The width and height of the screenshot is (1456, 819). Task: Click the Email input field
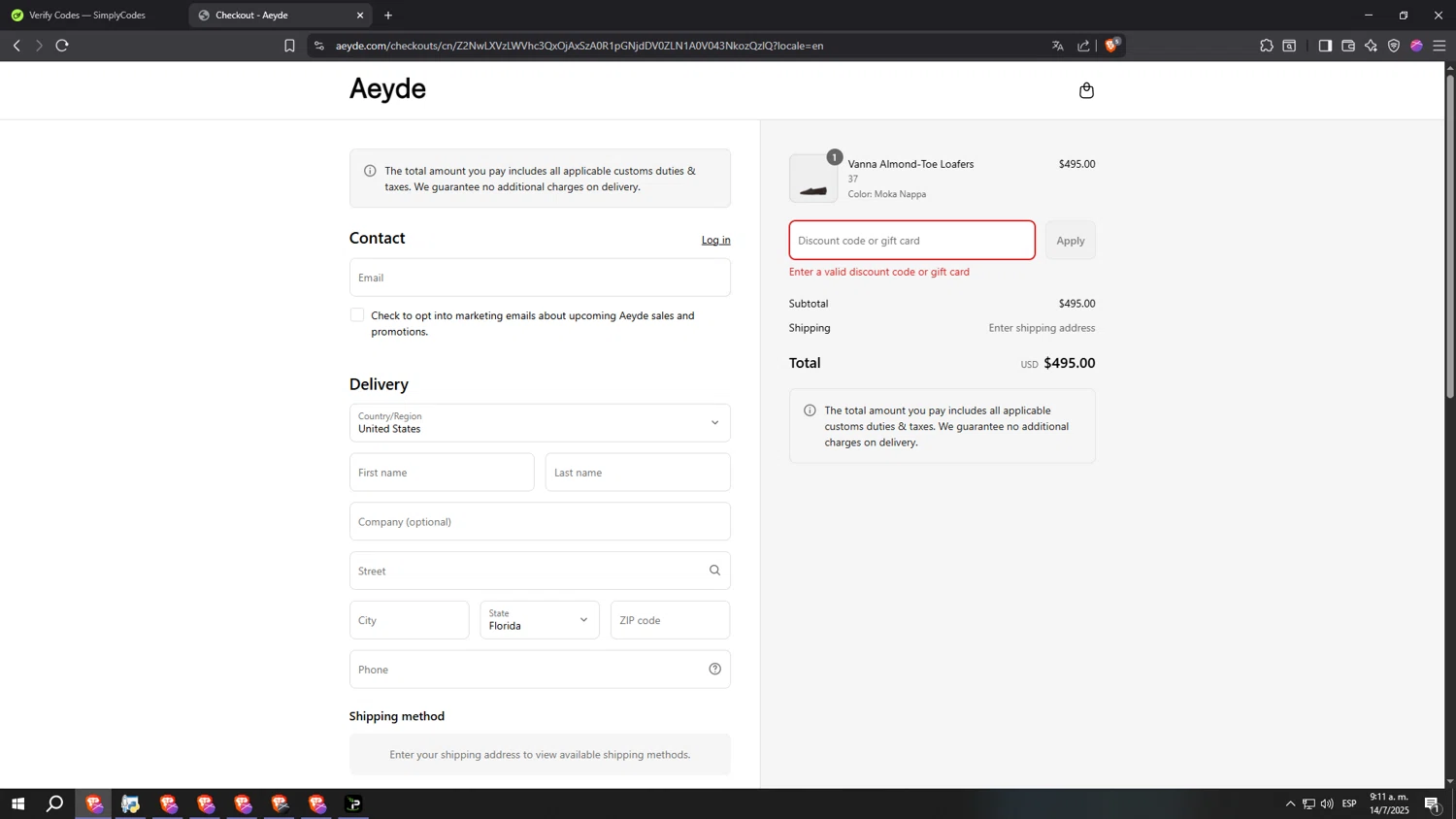click(x=540, y=278)
